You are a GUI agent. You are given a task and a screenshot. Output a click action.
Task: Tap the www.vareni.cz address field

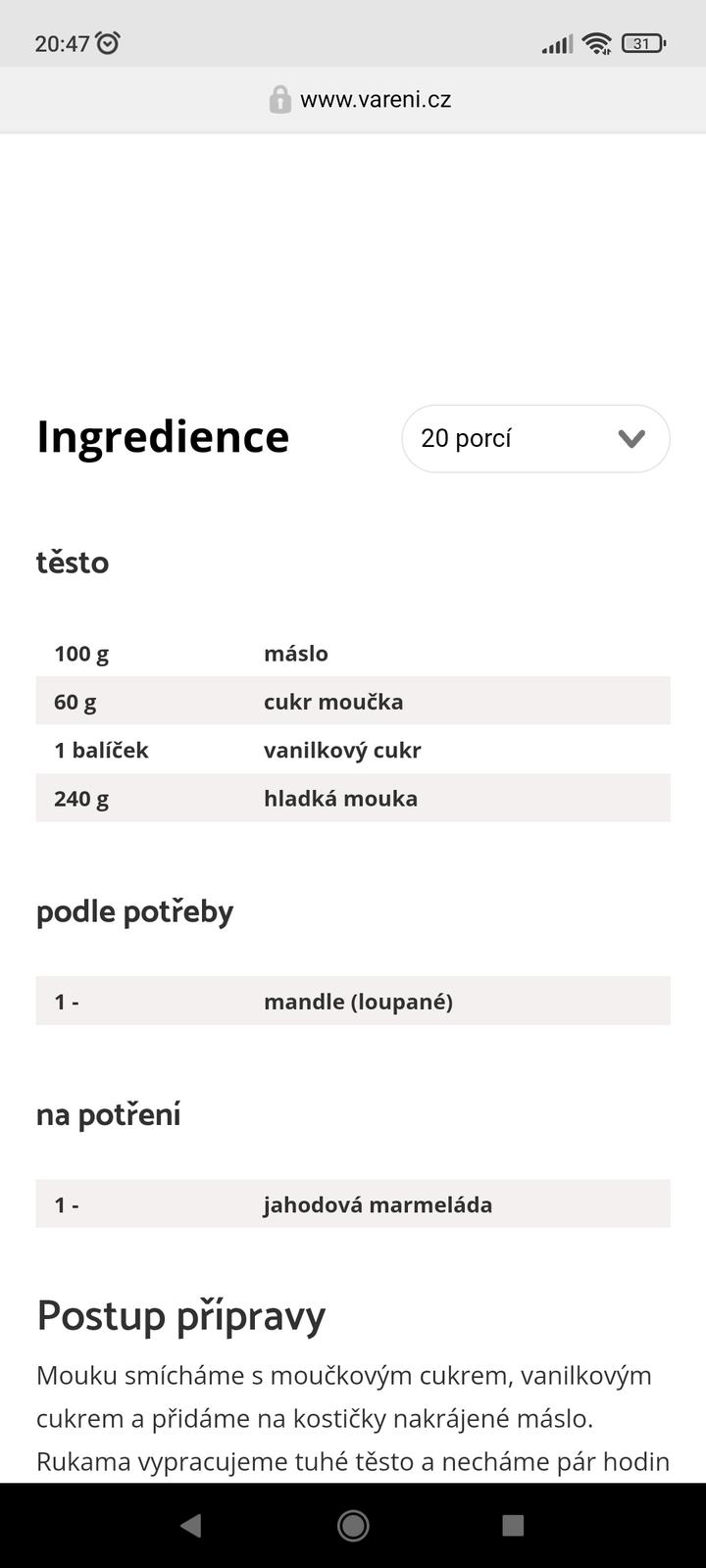point(376,100)
